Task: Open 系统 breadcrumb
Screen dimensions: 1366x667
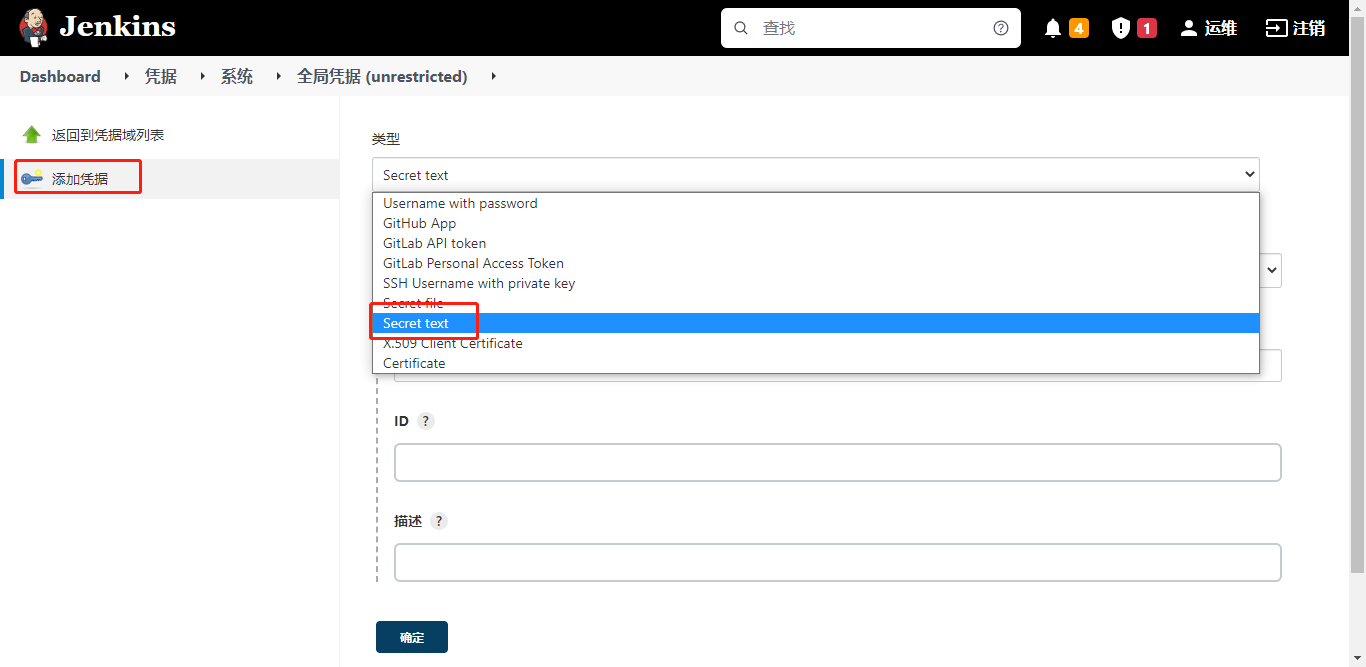Action: [237, 76]
